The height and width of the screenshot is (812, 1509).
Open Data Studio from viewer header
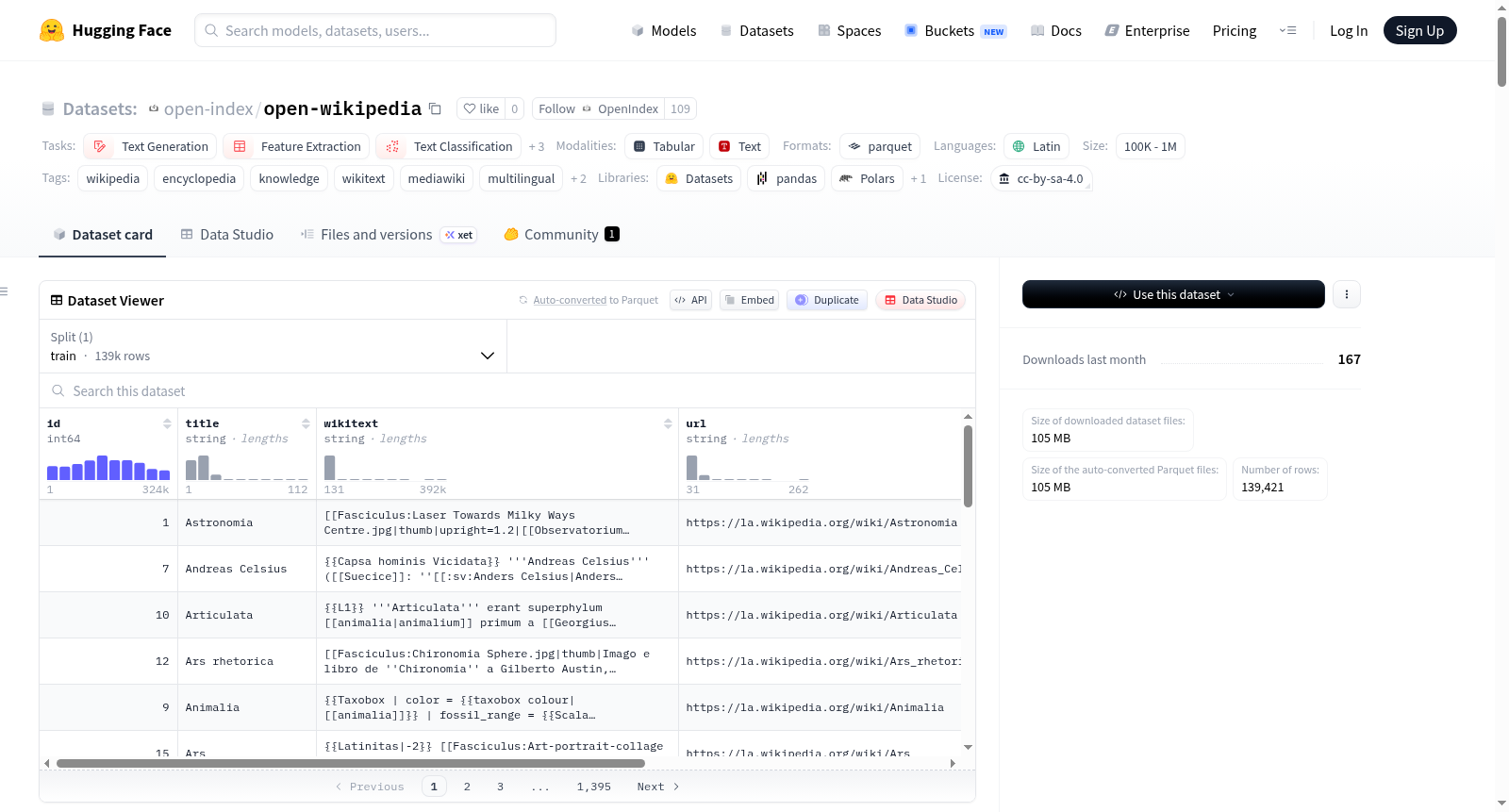pos(920,300)
